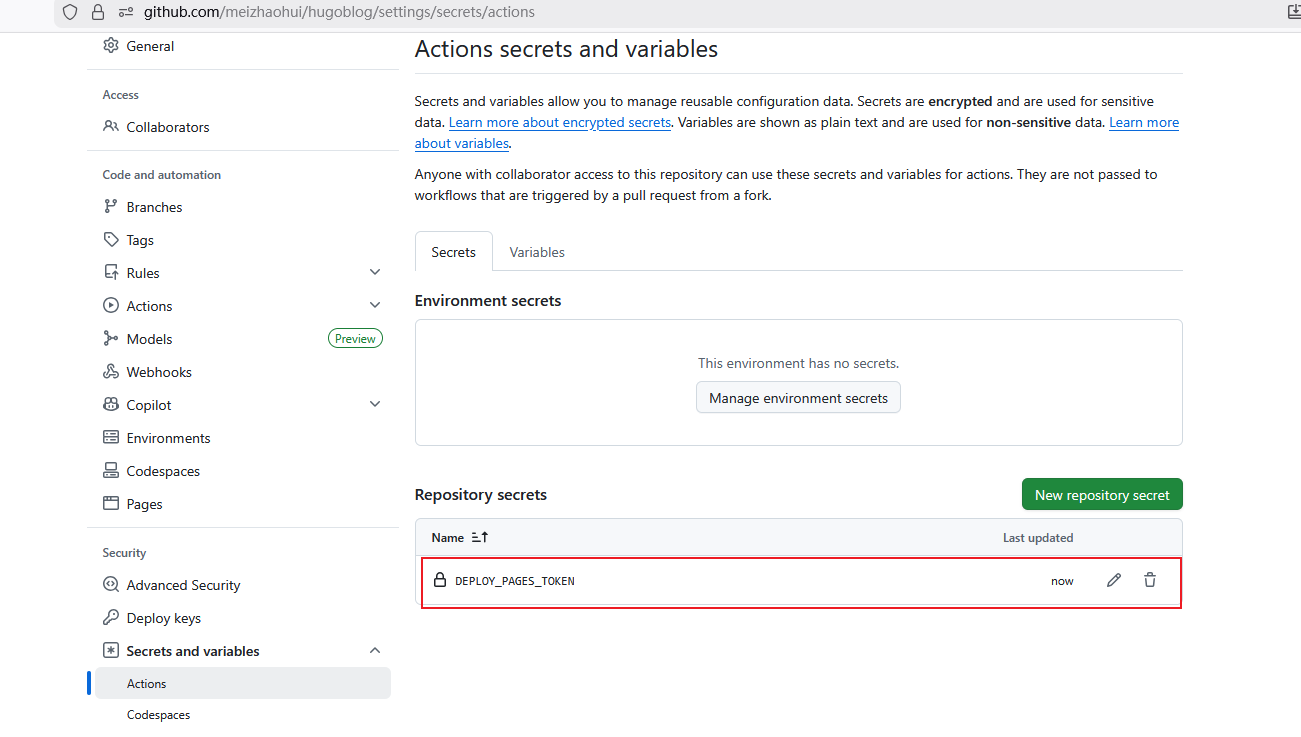Click New repository secret button

coord(1102,495)
